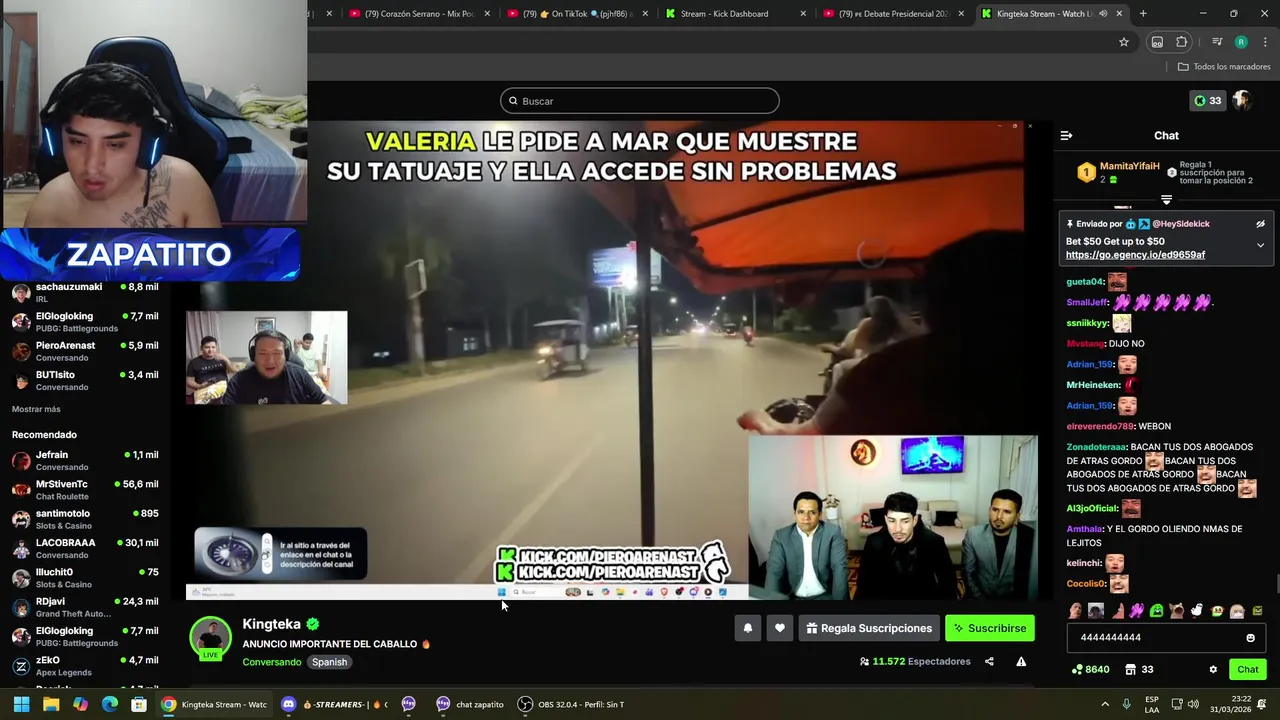
Task: Switch to Corazón Serrano YouTube tab
Action: (420, 14)
